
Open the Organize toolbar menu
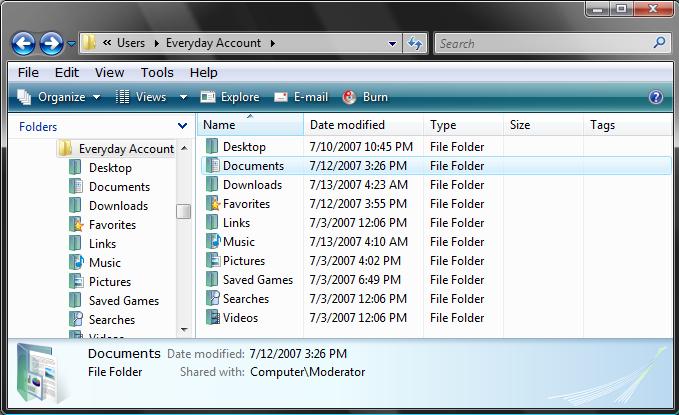[59, 97]
